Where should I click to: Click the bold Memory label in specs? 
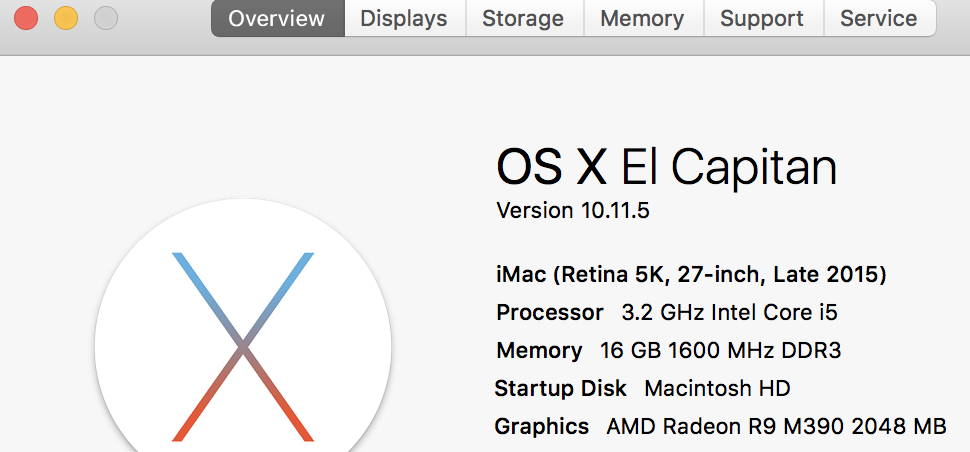(539, 351)
